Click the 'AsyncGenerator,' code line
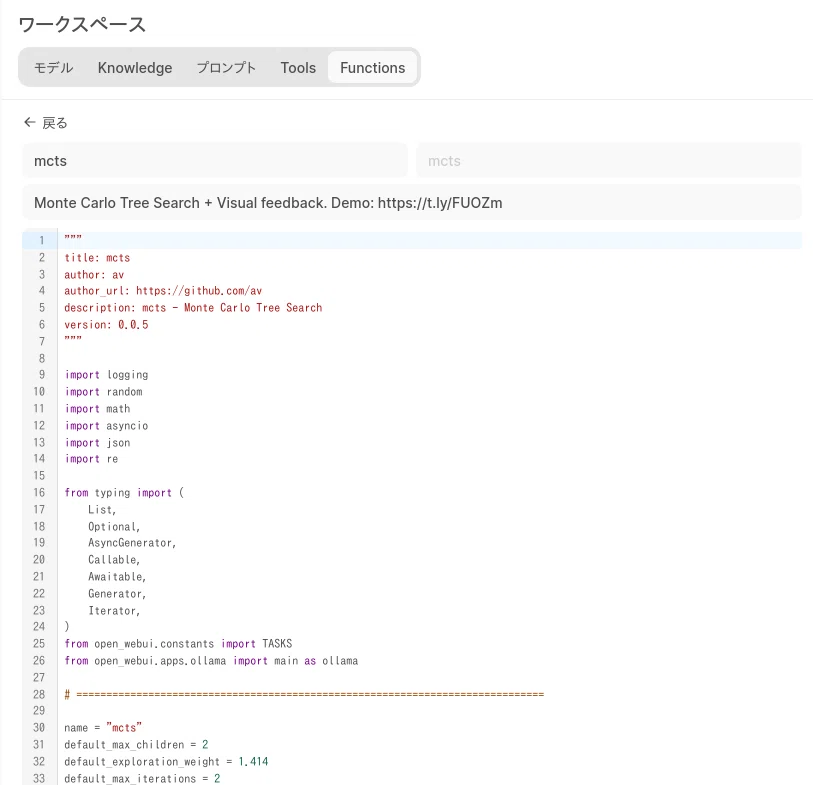The height and width of the screenshot is (785, 813). coord(132,543)
